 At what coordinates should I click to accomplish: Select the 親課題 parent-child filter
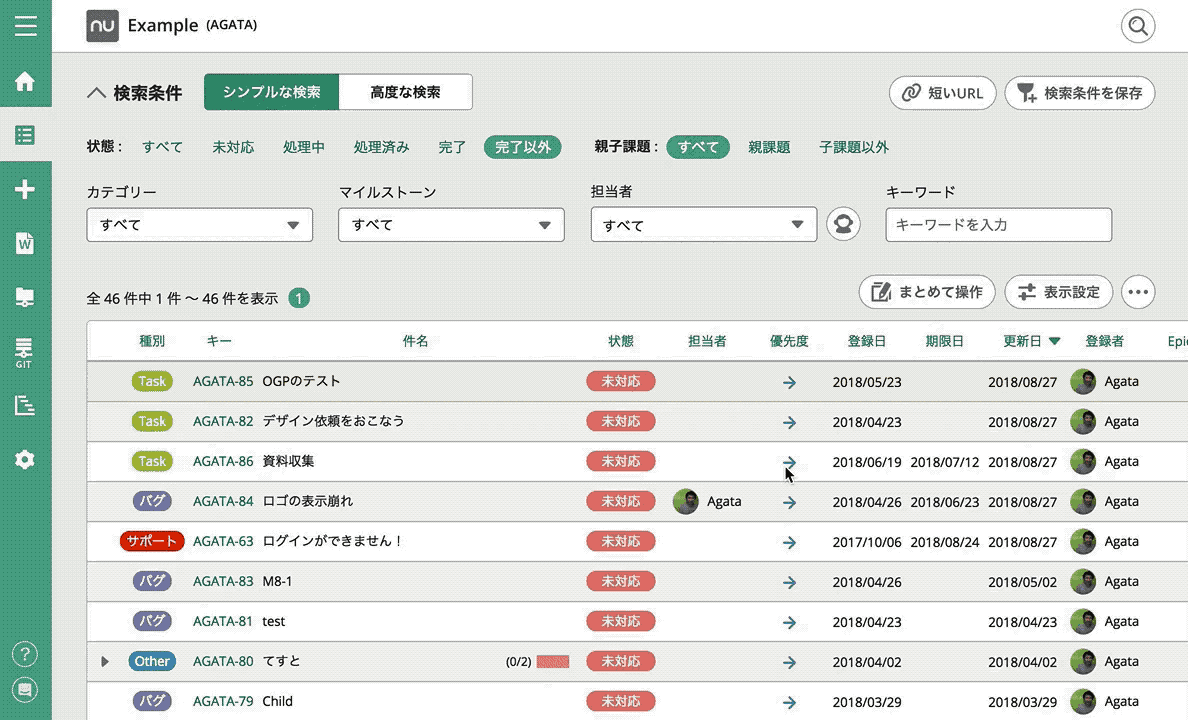click(x=769, y=147)
